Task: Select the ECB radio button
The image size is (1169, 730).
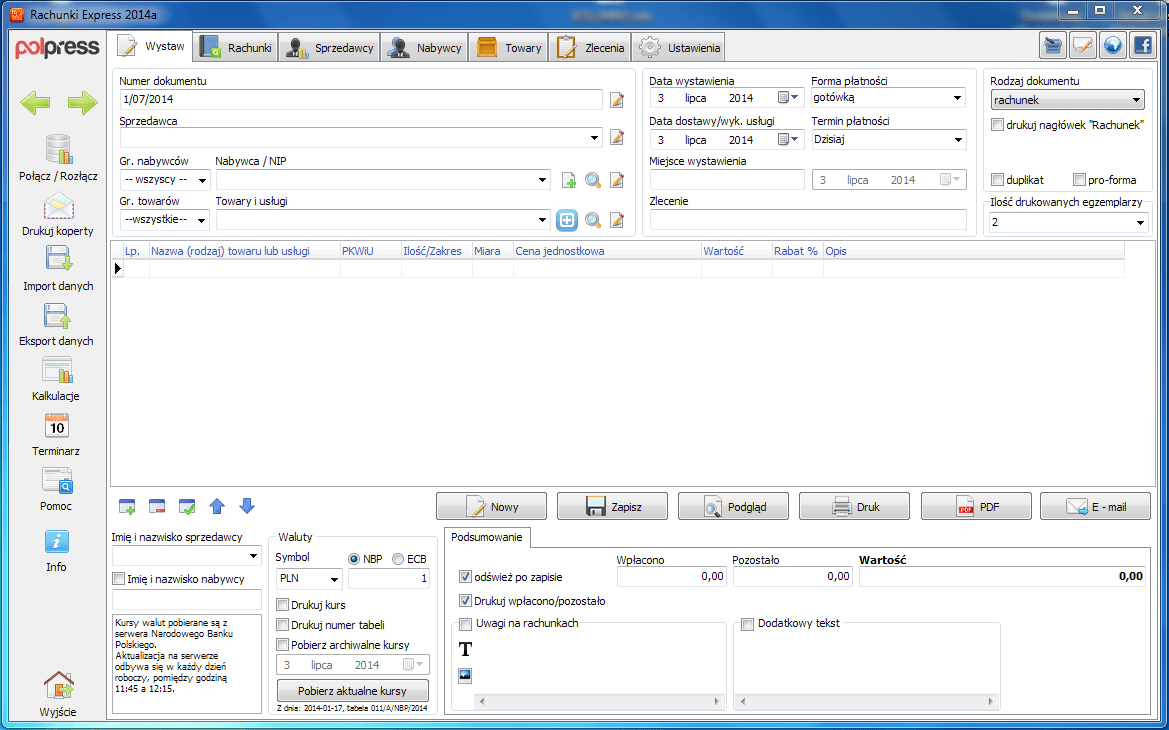Action: point(398,558)
